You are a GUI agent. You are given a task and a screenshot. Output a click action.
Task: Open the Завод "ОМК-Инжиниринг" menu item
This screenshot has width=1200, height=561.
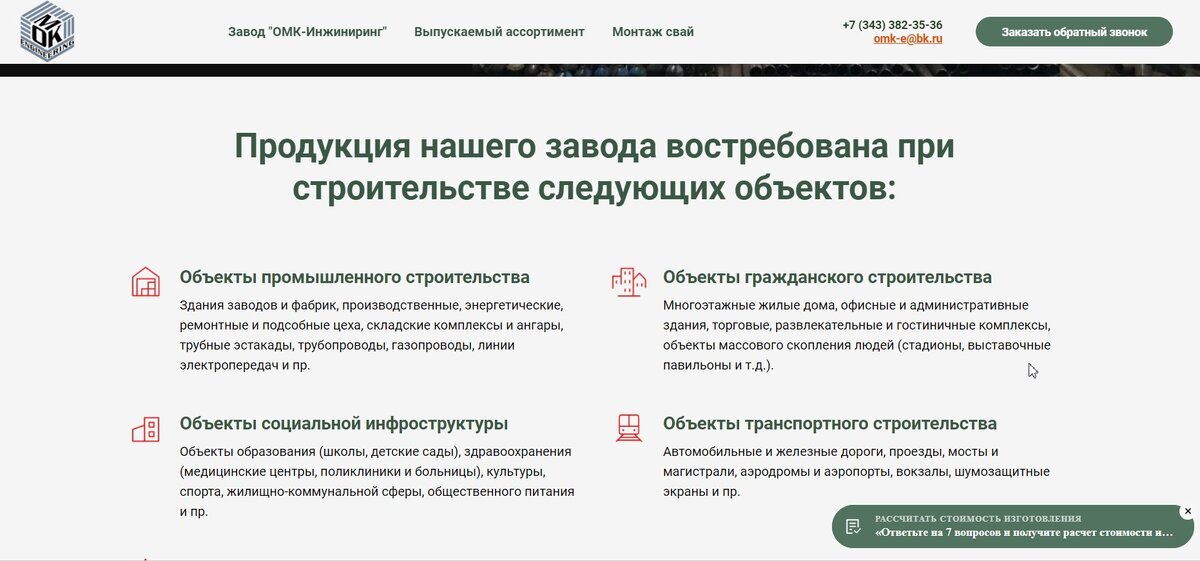[307, 32]
